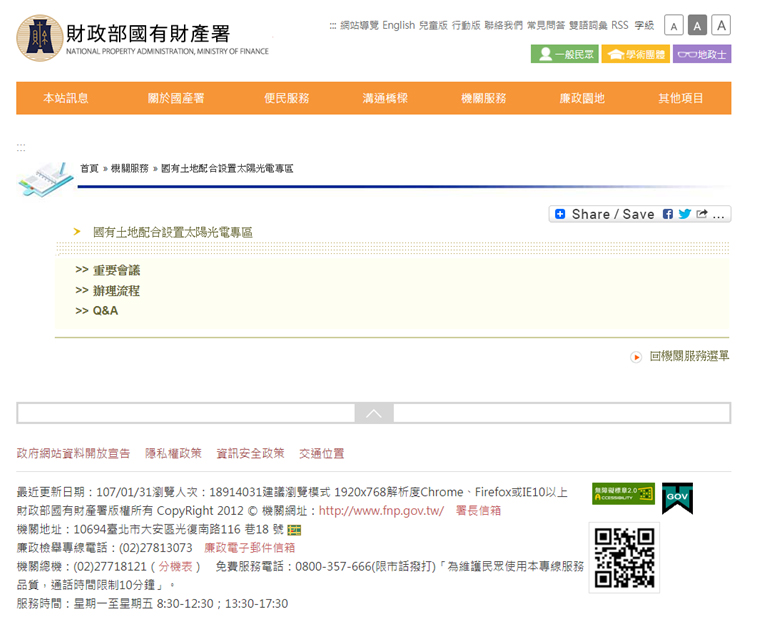
Task: Expand the footer panel with up chevron
Action: [x=374, y=413]
